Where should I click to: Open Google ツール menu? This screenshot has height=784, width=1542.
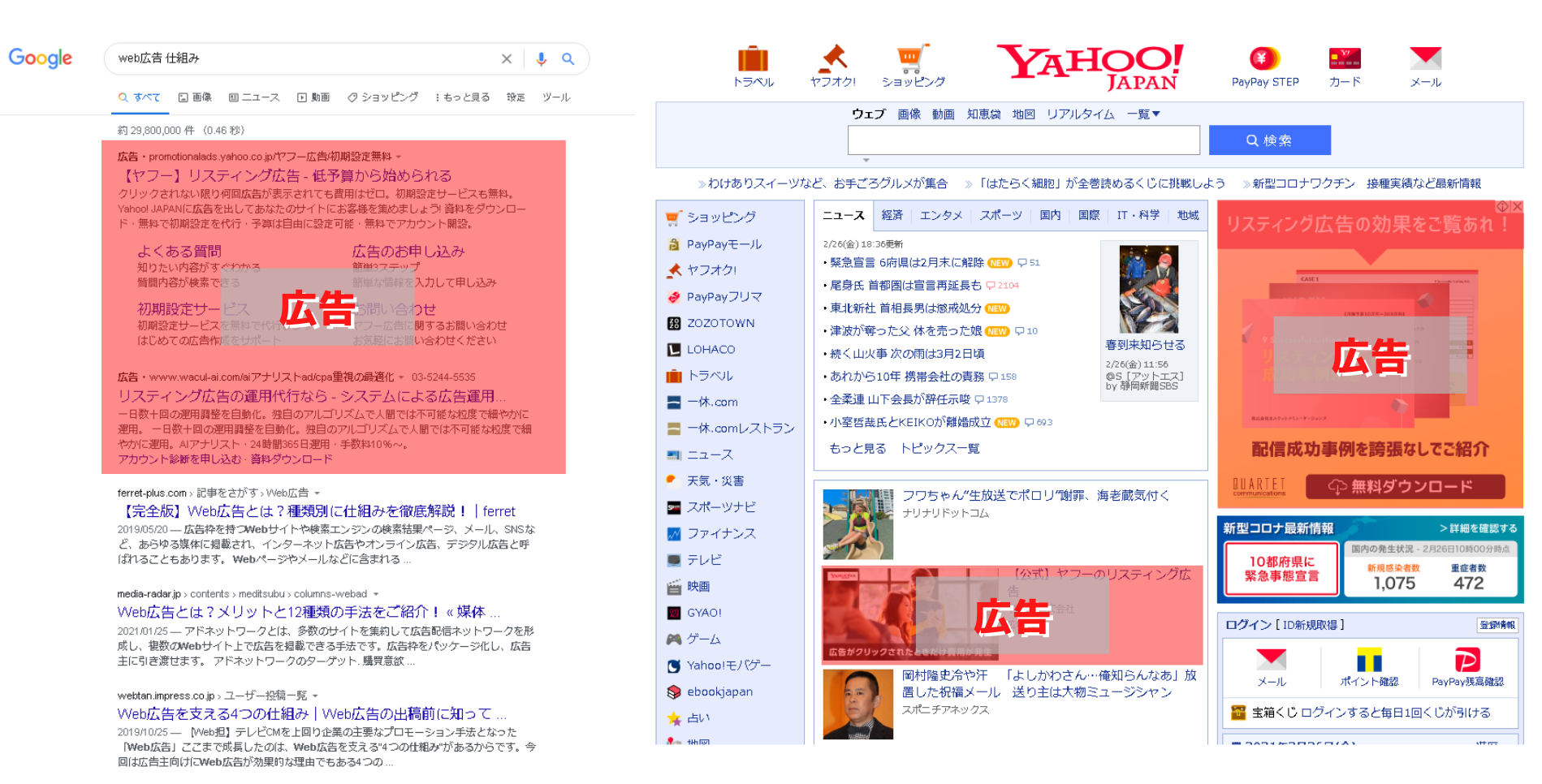[x=556, y=97]
